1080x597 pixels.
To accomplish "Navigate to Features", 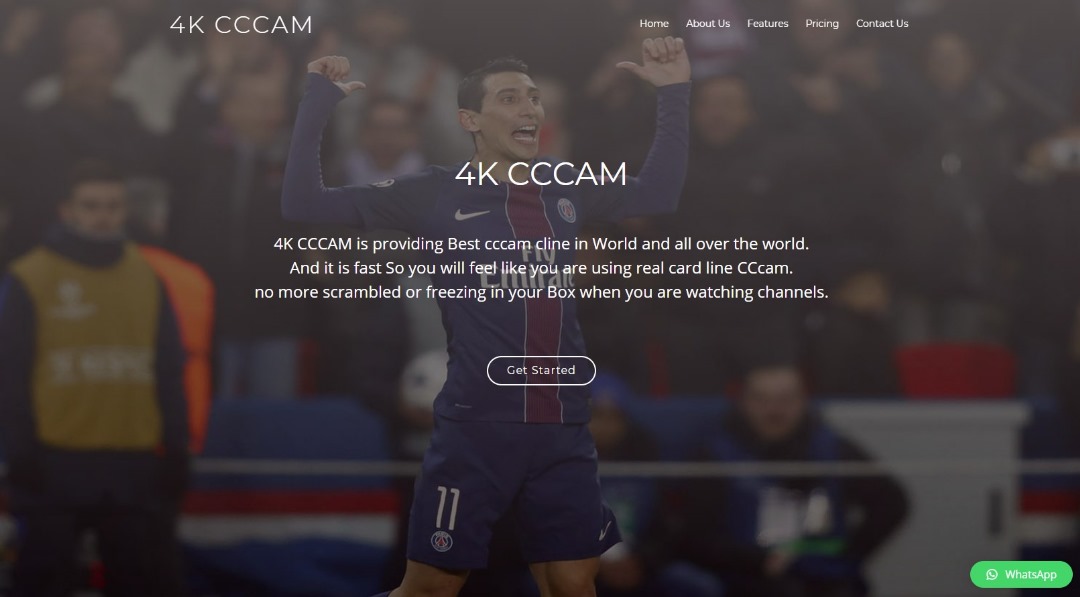I will [767, 23].
